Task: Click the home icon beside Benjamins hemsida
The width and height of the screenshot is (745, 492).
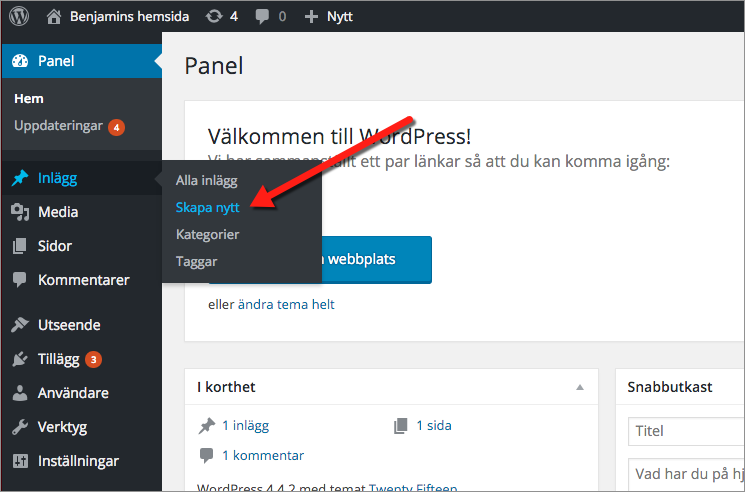Action: [54, 17]
